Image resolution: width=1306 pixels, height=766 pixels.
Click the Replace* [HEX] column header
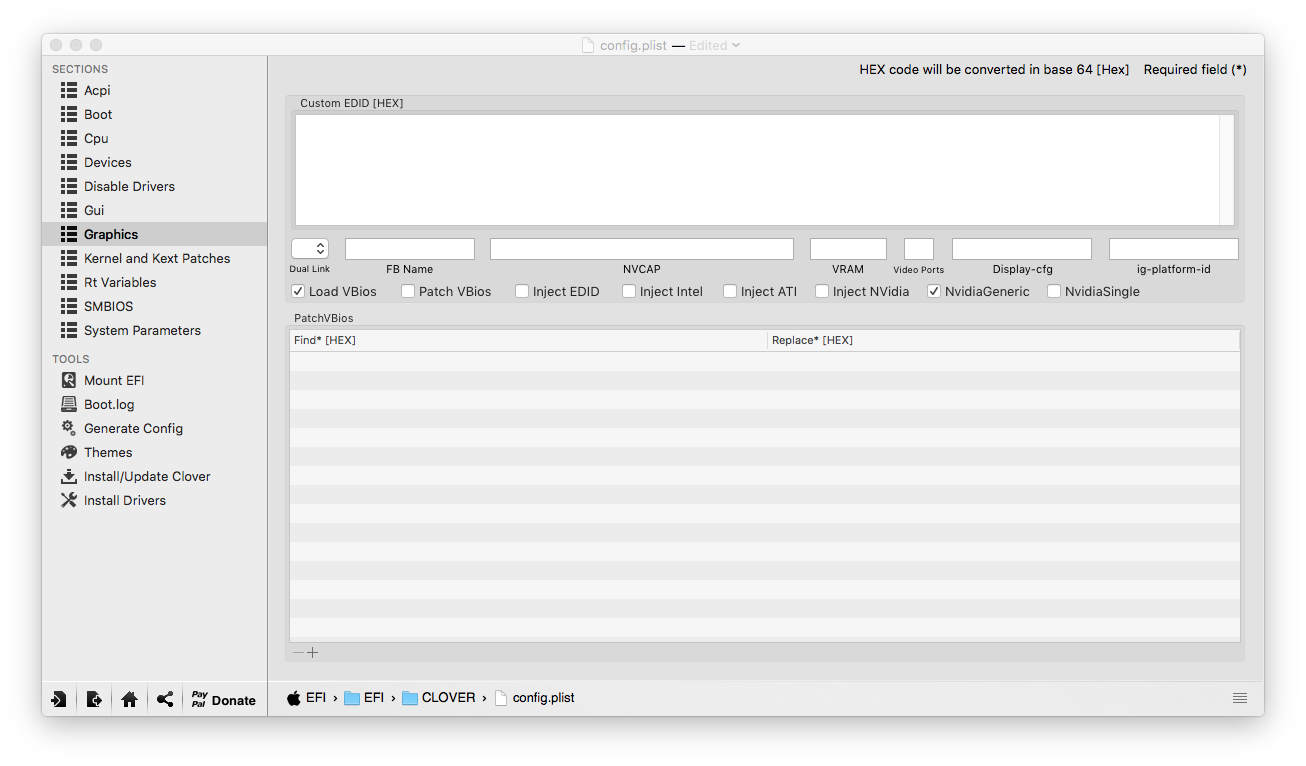point(1004,340)
